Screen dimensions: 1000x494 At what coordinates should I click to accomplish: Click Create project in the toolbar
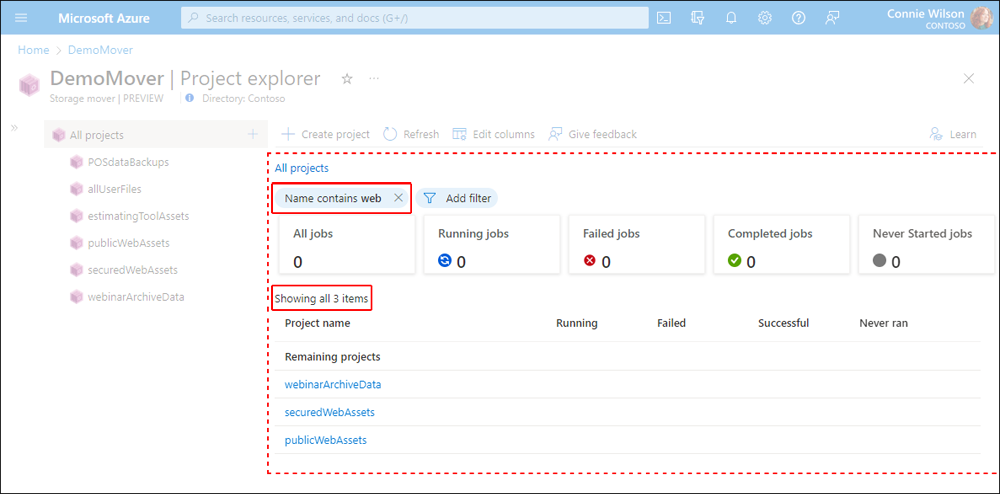326,134
